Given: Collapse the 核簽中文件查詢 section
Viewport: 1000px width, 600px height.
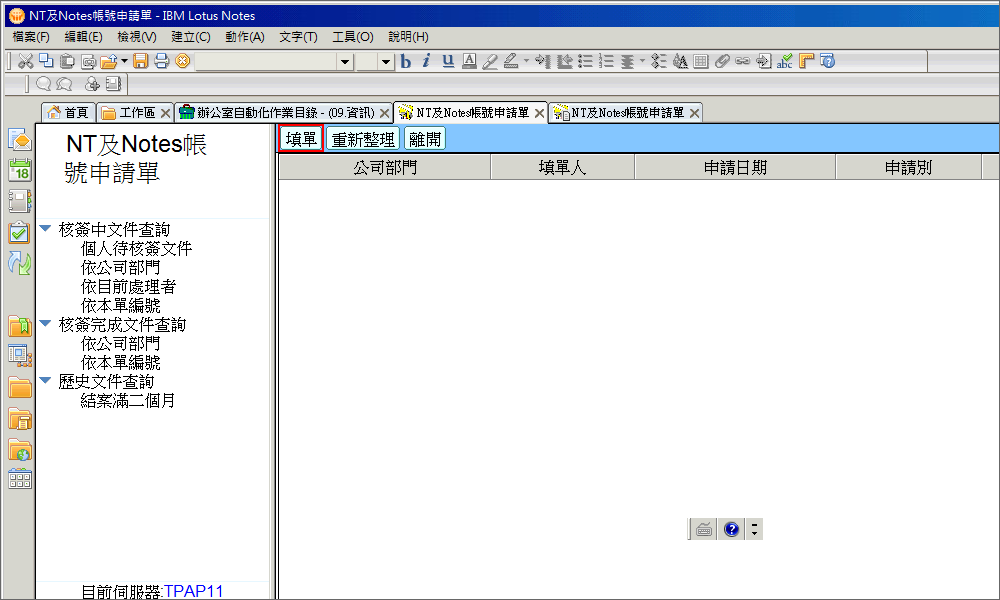Looking at the screenshot, I should 45,228.
